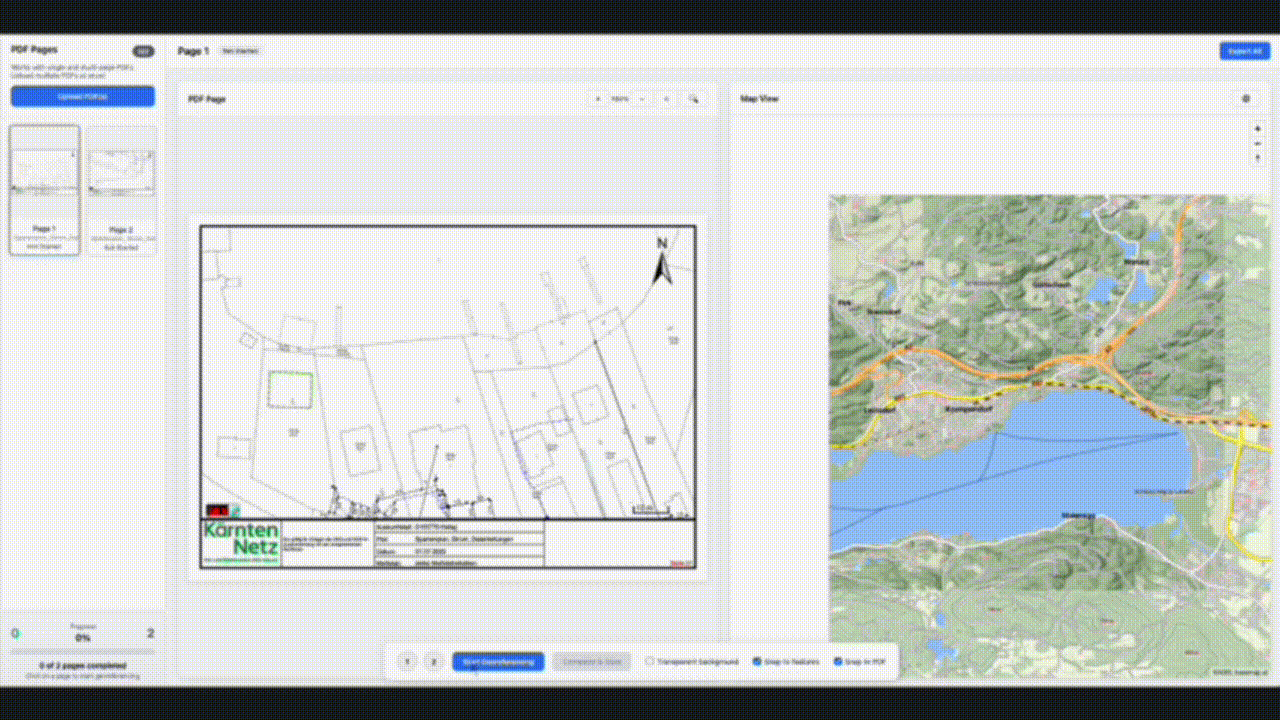Click the PDF zoom percentage value
Image resolution: width=1280 pixels, height=720 pixels.
pyautogui.click(x=620, y=99)
